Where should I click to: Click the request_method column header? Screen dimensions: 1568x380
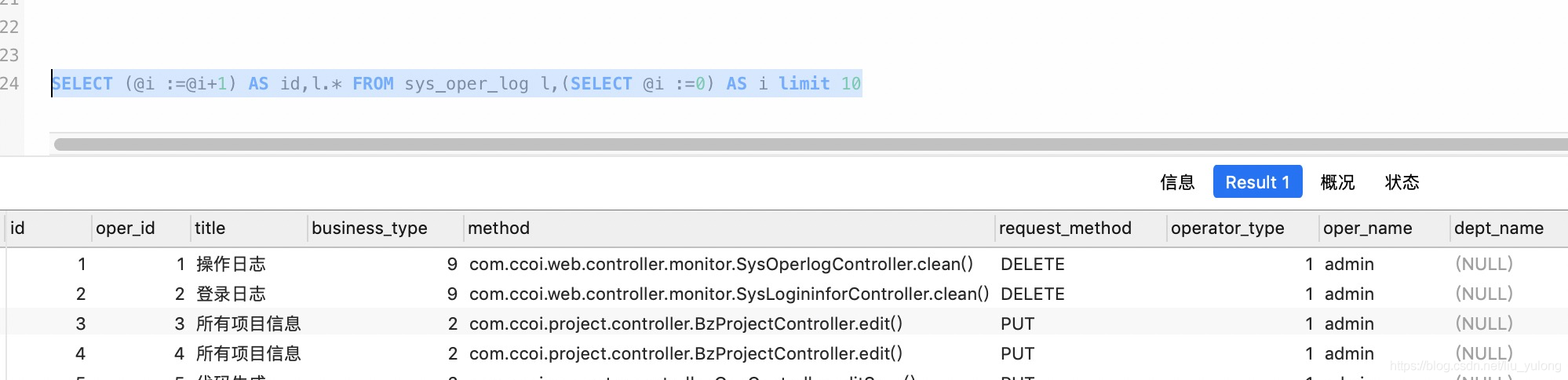(1064, 228)
